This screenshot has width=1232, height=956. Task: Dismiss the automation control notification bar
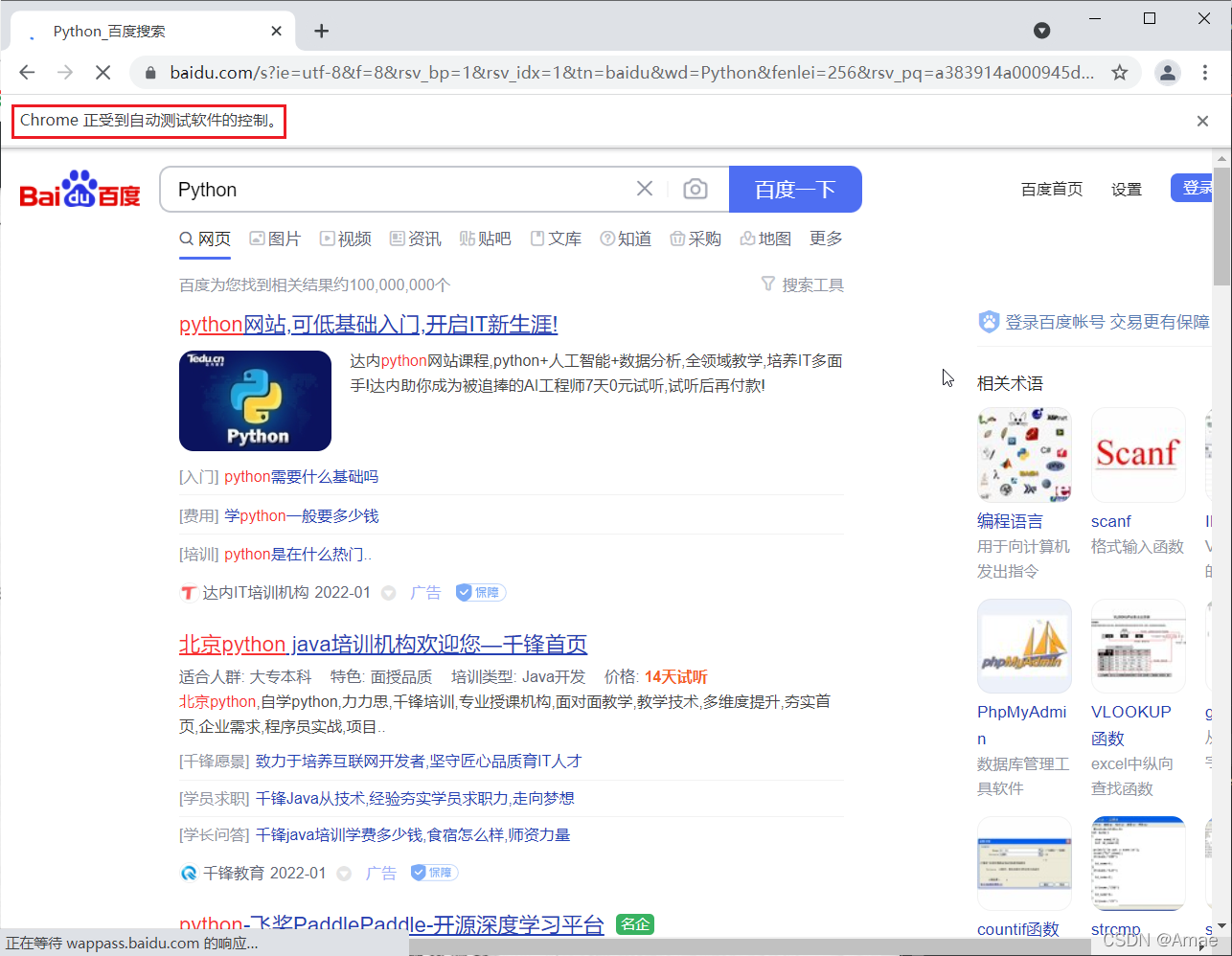point(1202,121)
